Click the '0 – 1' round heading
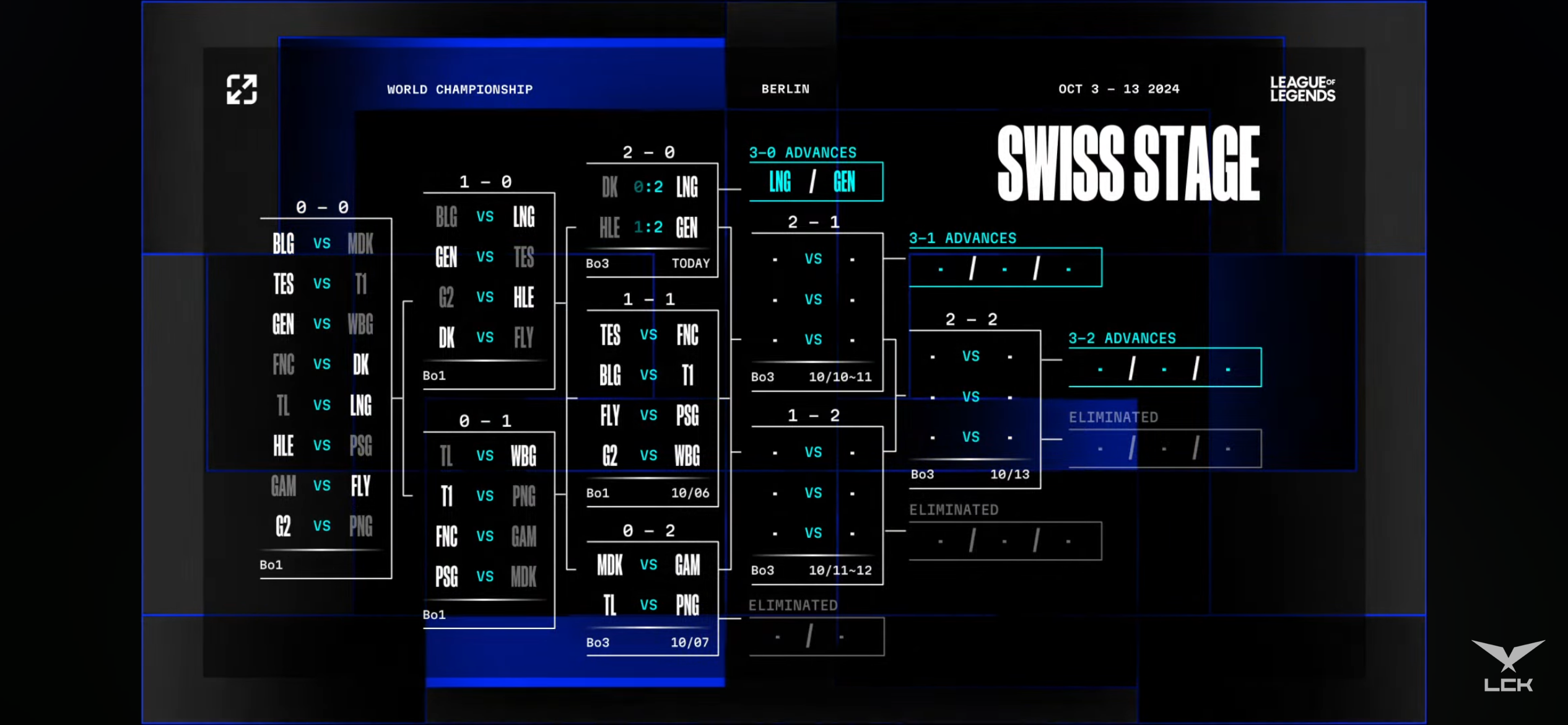The width and height of the screenshot is (1568, 725). point(486,421)
